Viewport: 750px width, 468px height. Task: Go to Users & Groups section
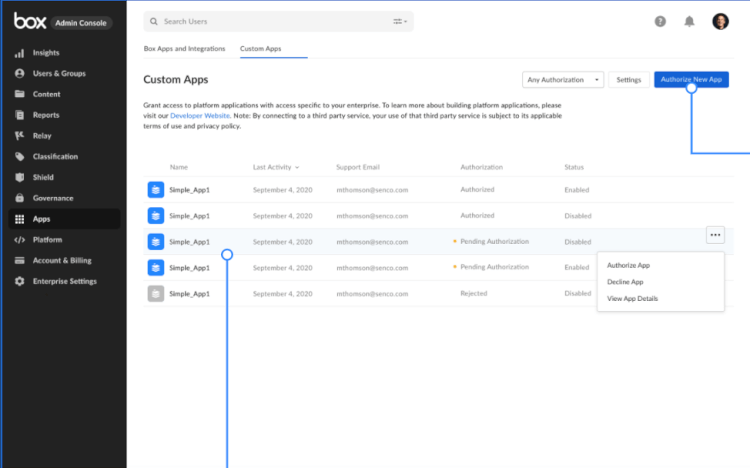coord(59,74)
